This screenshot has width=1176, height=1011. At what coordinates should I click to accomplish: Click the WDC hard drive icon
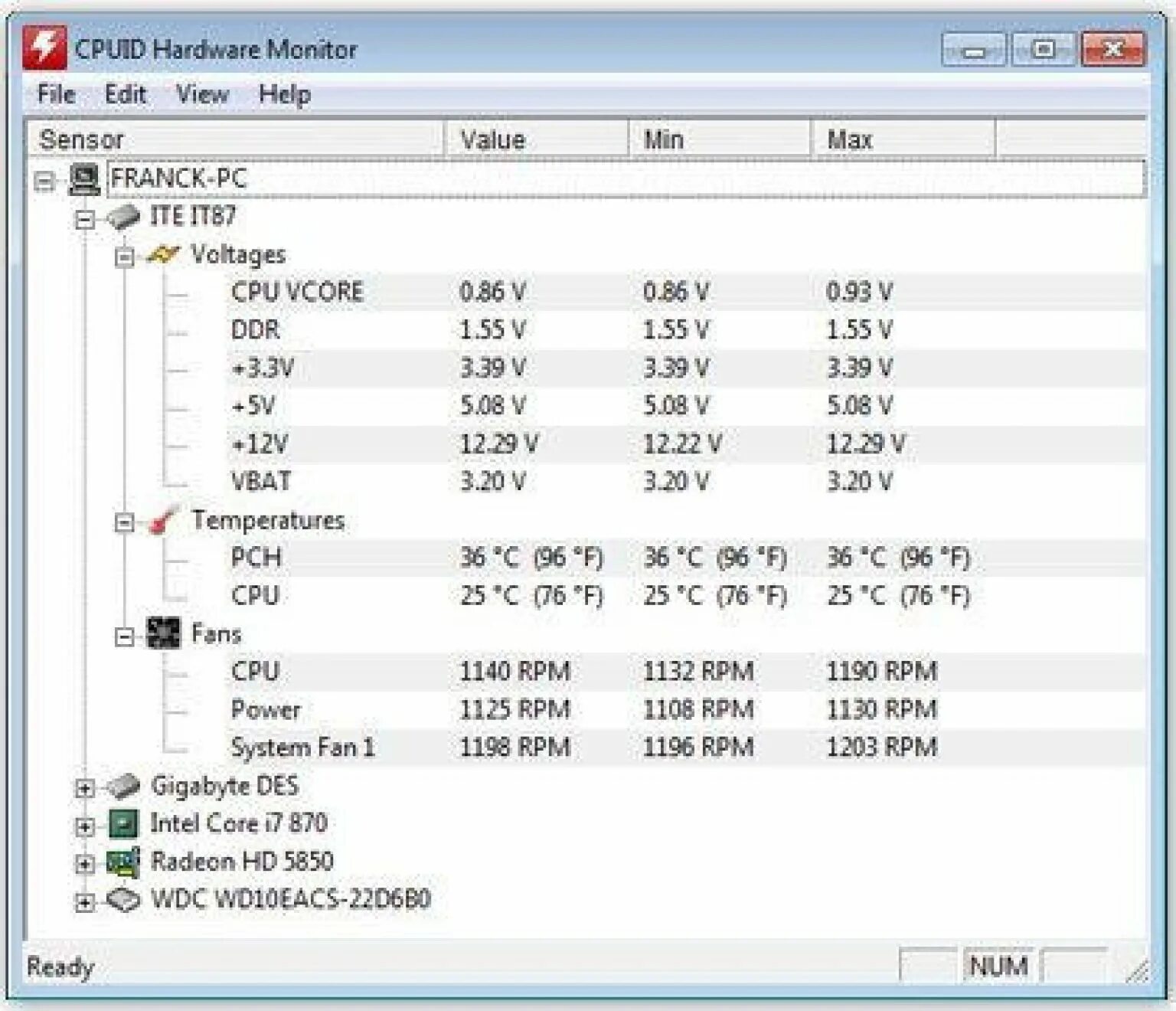(122, 900)
